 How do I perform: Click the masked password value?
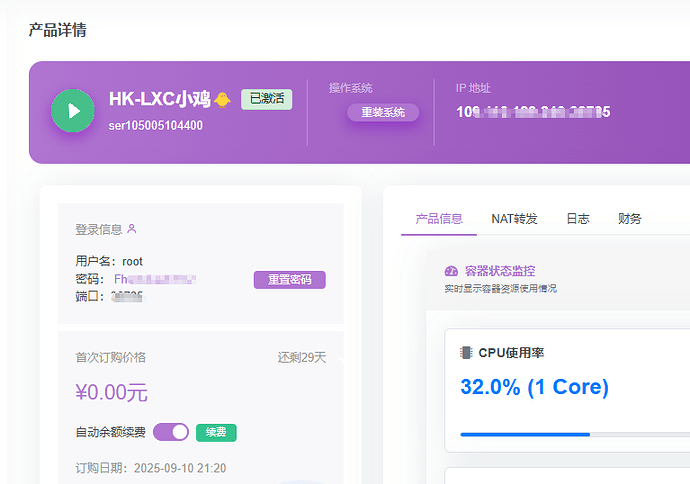(154, 279)
